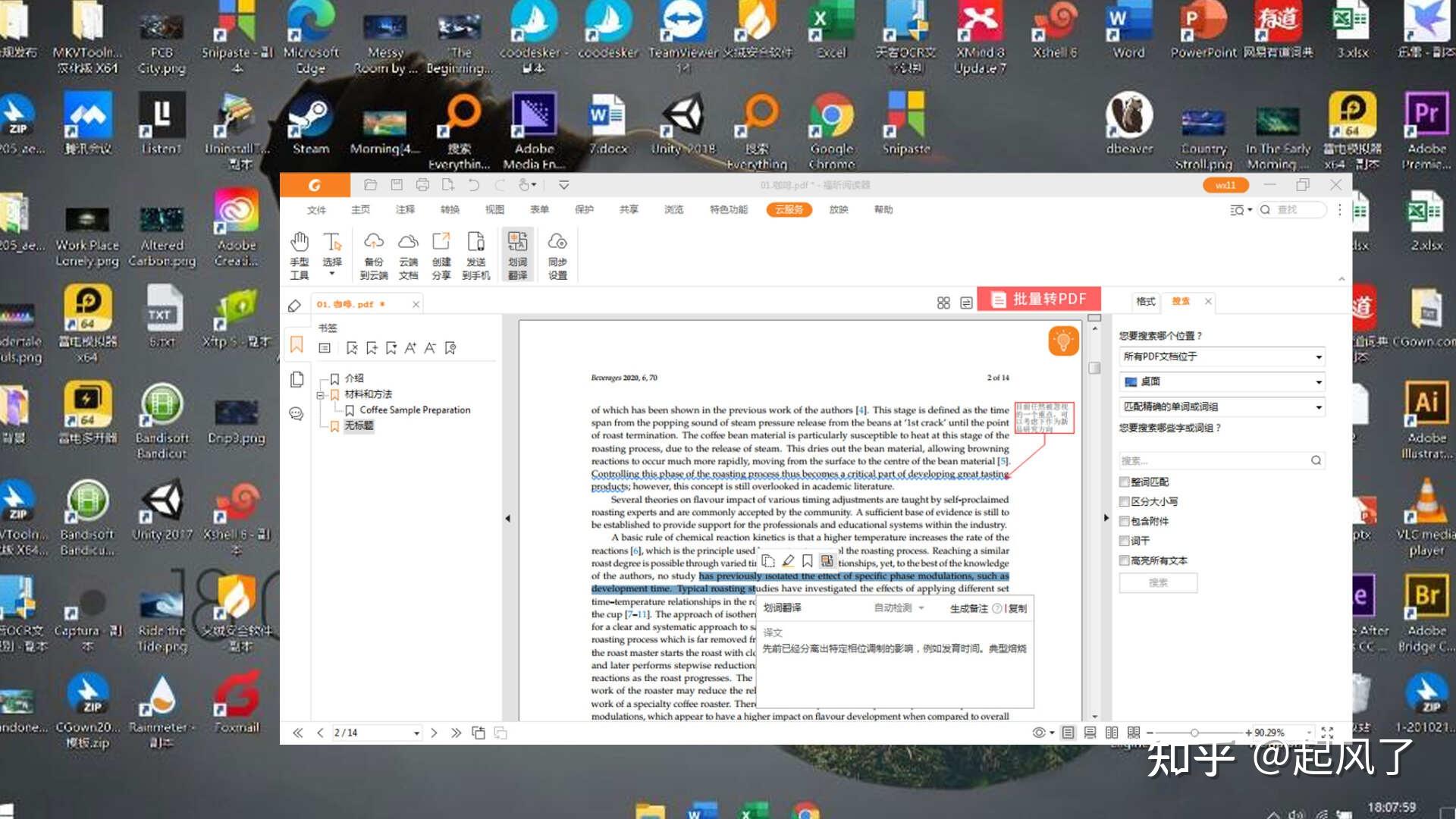Open the Convert (转换) ribbon tab
This screenshot has height=819, width=1456.
(450, 210)
